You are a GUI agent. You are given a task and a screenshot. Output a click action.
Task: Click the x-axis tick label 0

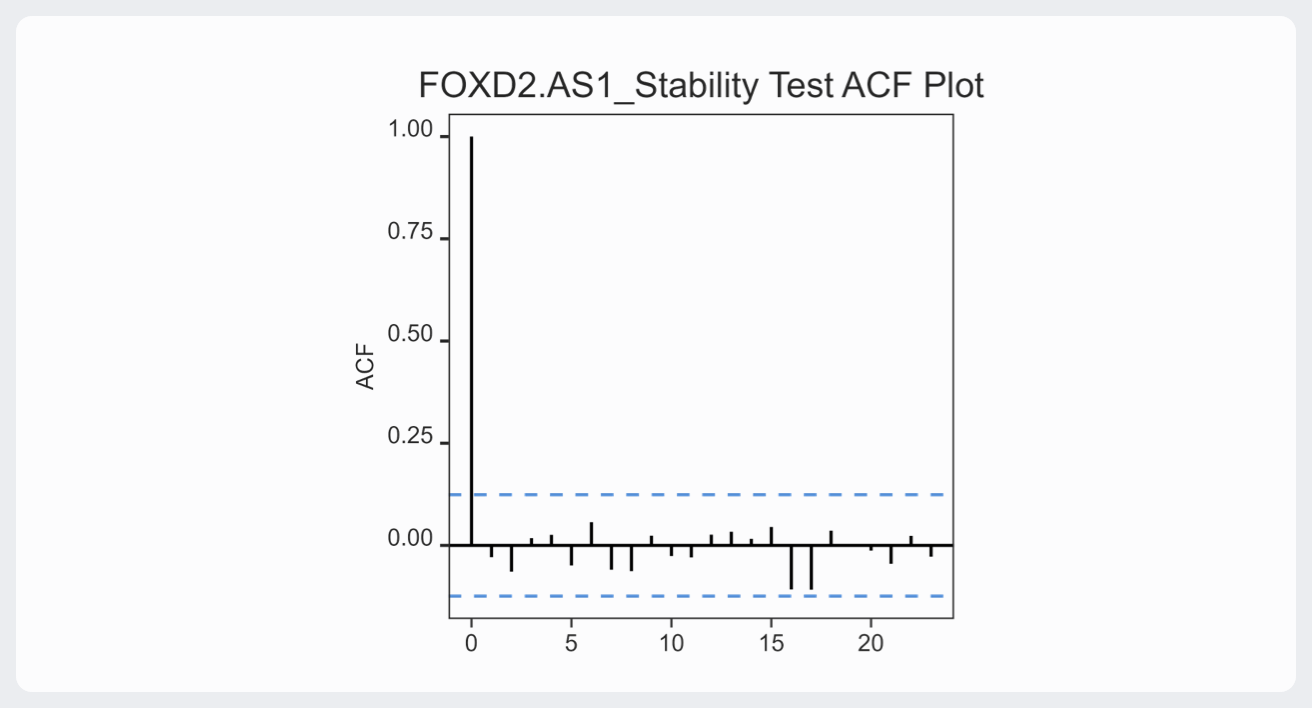point(471,644)
